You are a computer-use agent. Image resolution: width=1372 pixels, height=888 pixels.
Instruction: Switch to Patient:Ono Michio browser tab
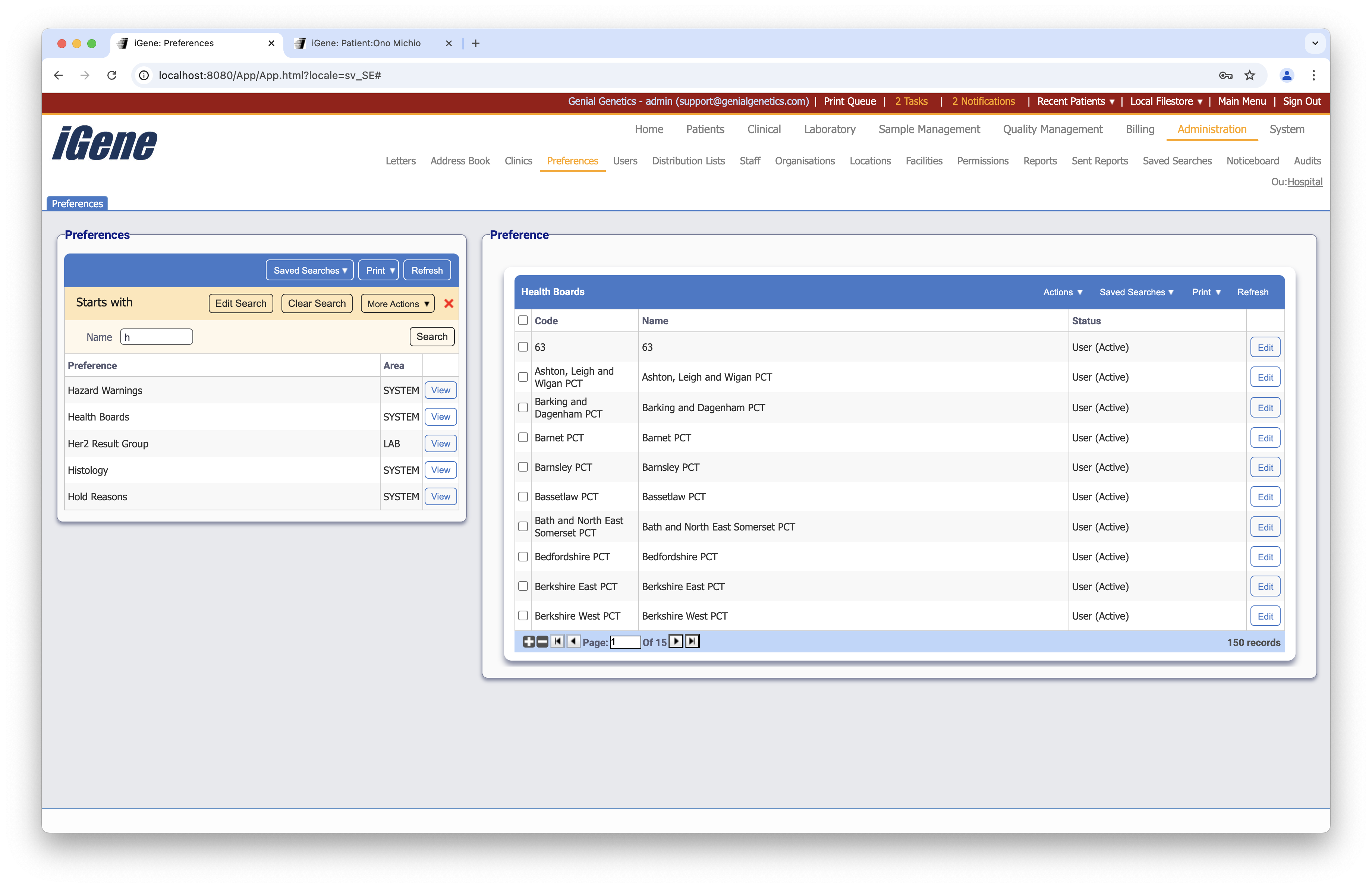pyautogui.click(x=365, y=43)
